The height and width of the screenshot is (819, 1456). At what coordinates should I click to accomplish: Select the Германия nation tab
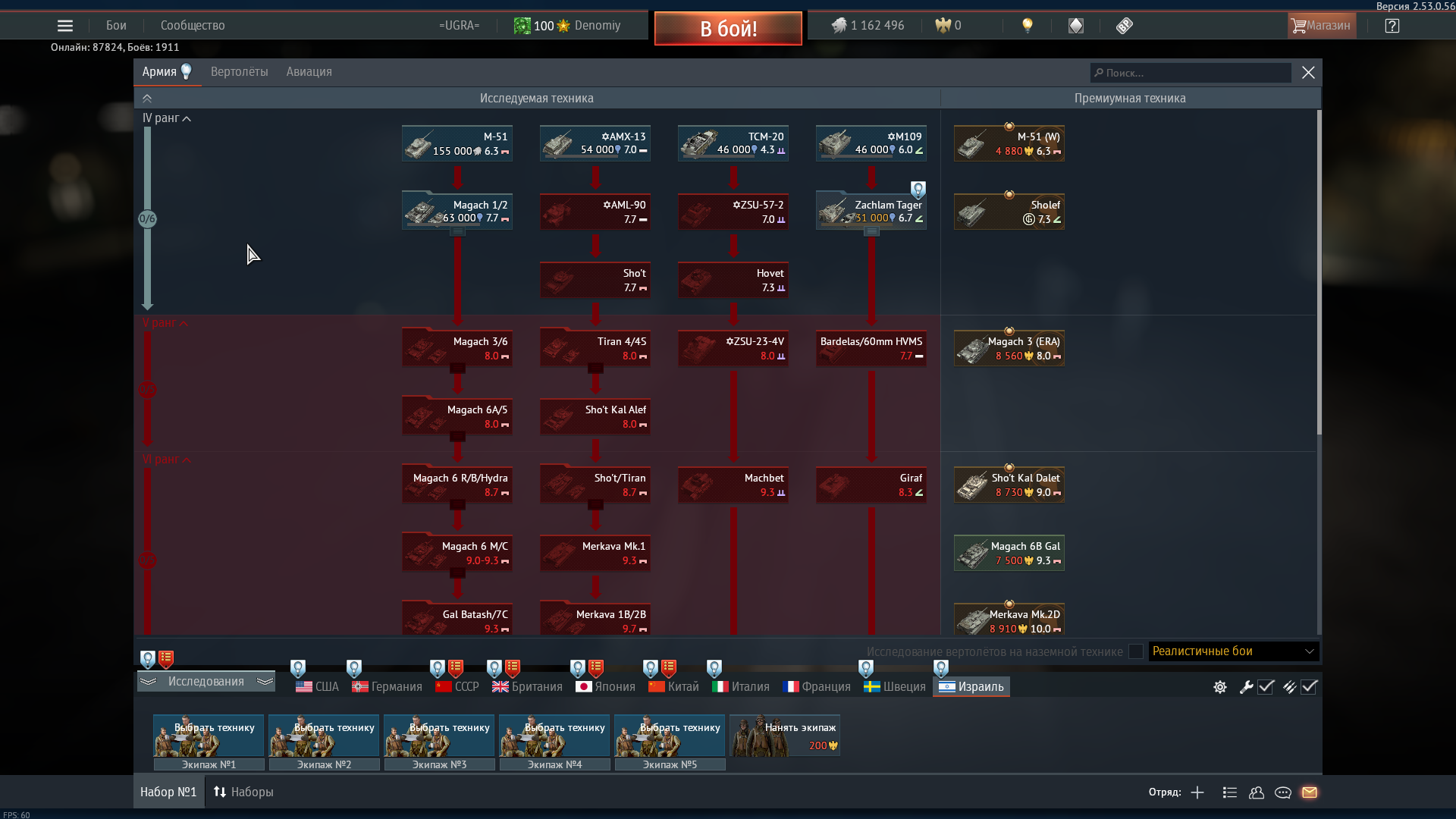(387, 687)
